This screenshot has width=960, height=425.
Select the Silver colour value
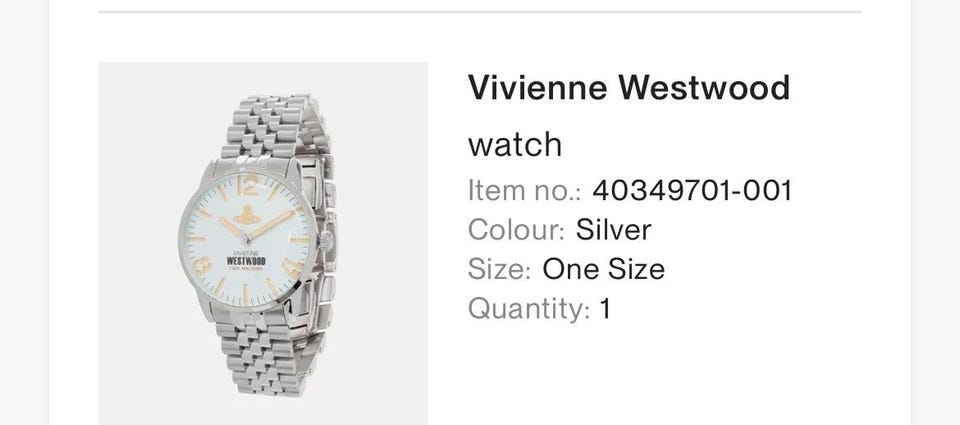613,230
